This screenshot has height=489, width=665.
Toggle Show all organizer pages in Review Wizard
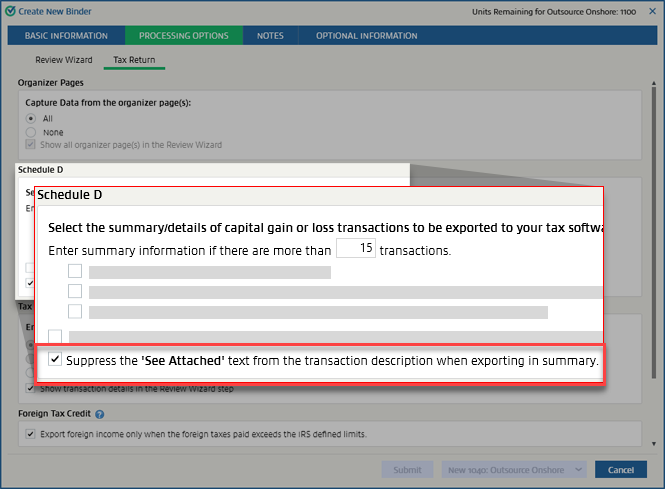tap(30, 145)
